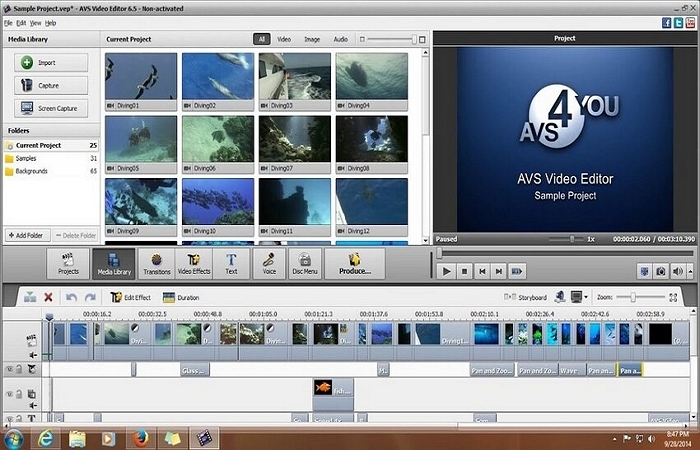Open the Voice recording section
This screenshot has height=450, width=700.
point(269,264)
